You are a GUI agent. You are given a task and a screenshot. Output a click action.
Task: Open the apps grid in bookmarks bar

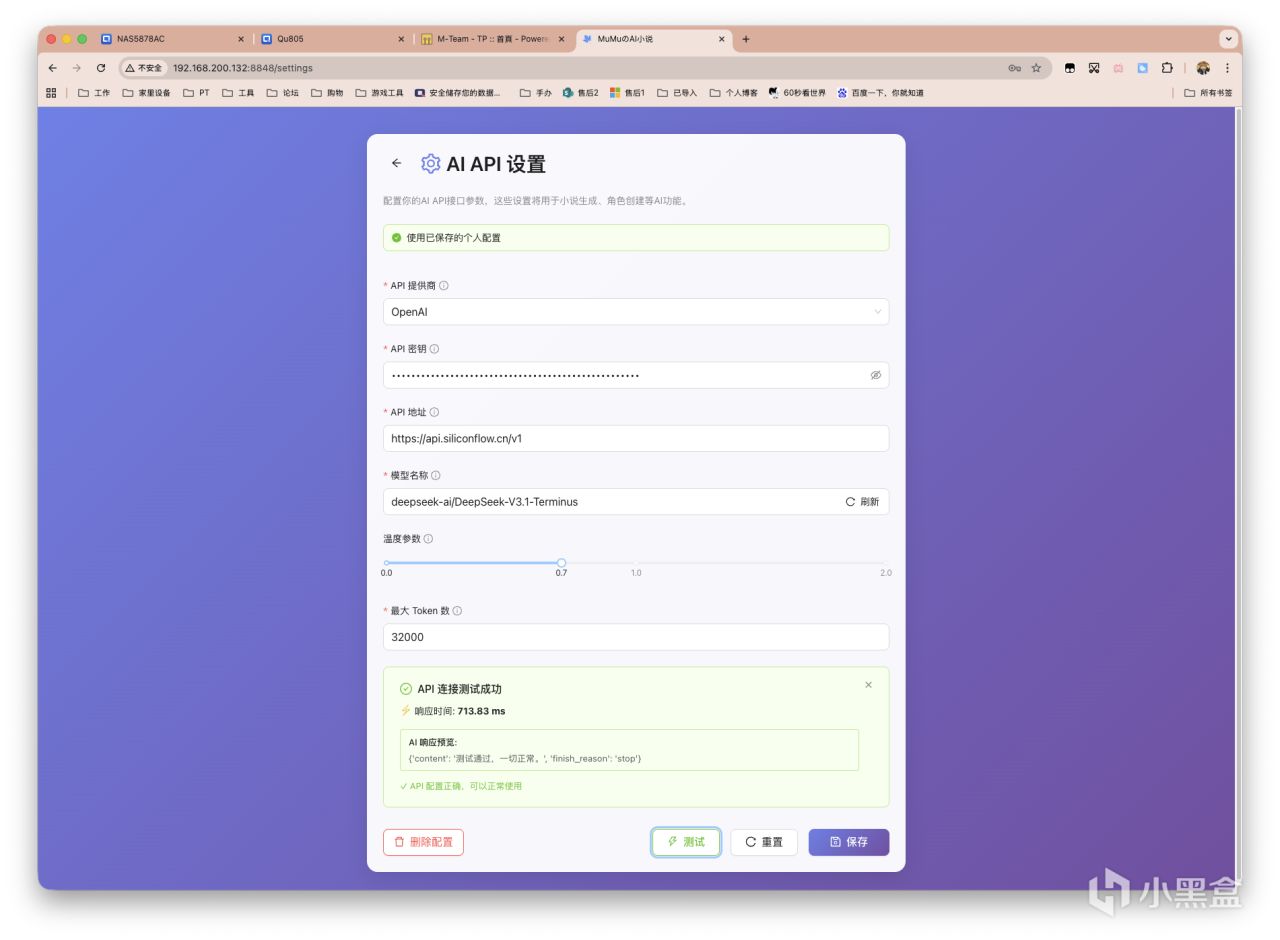click(x=51, y=93)
